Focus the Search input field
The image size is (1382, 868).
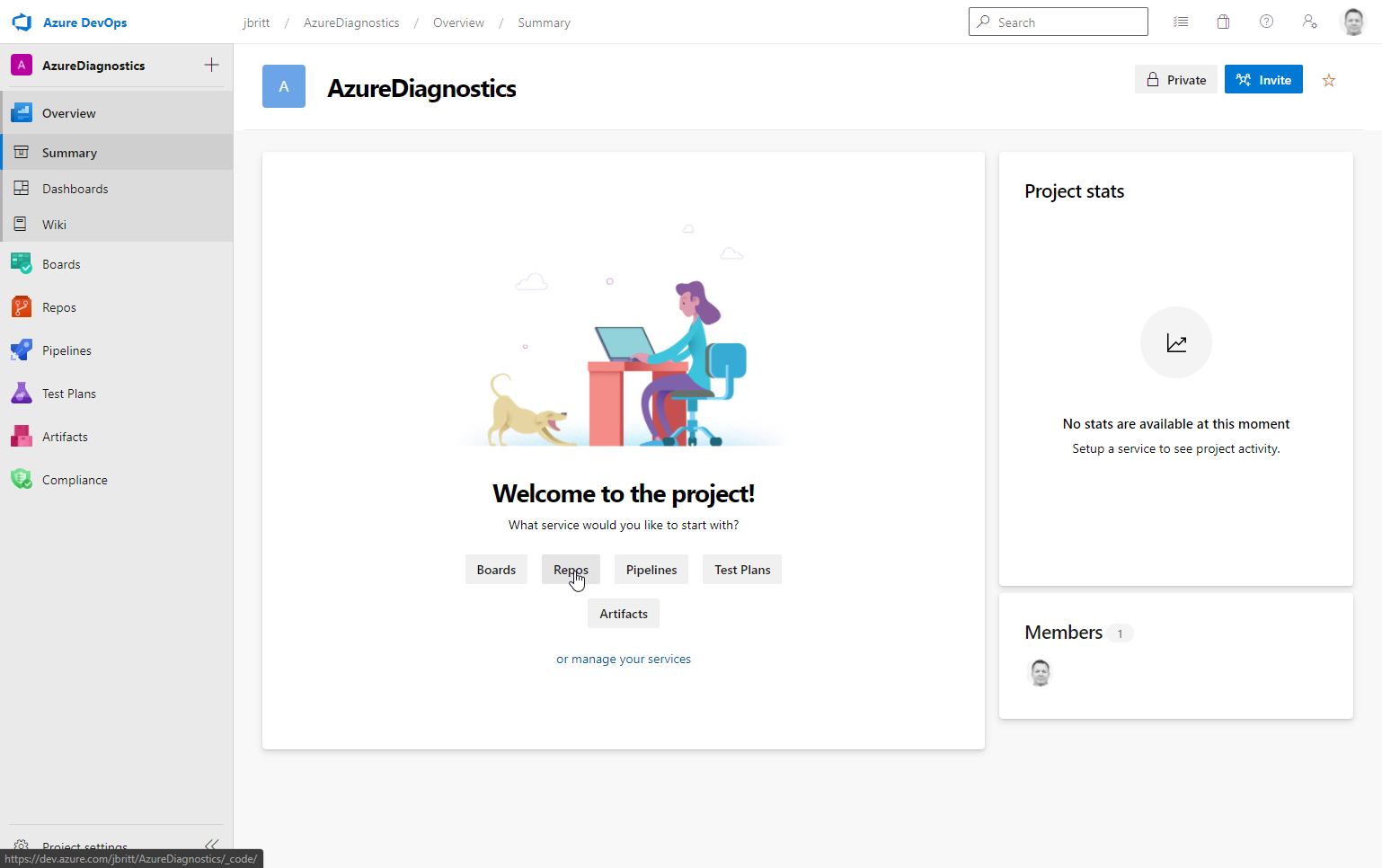pos(1059,22)
